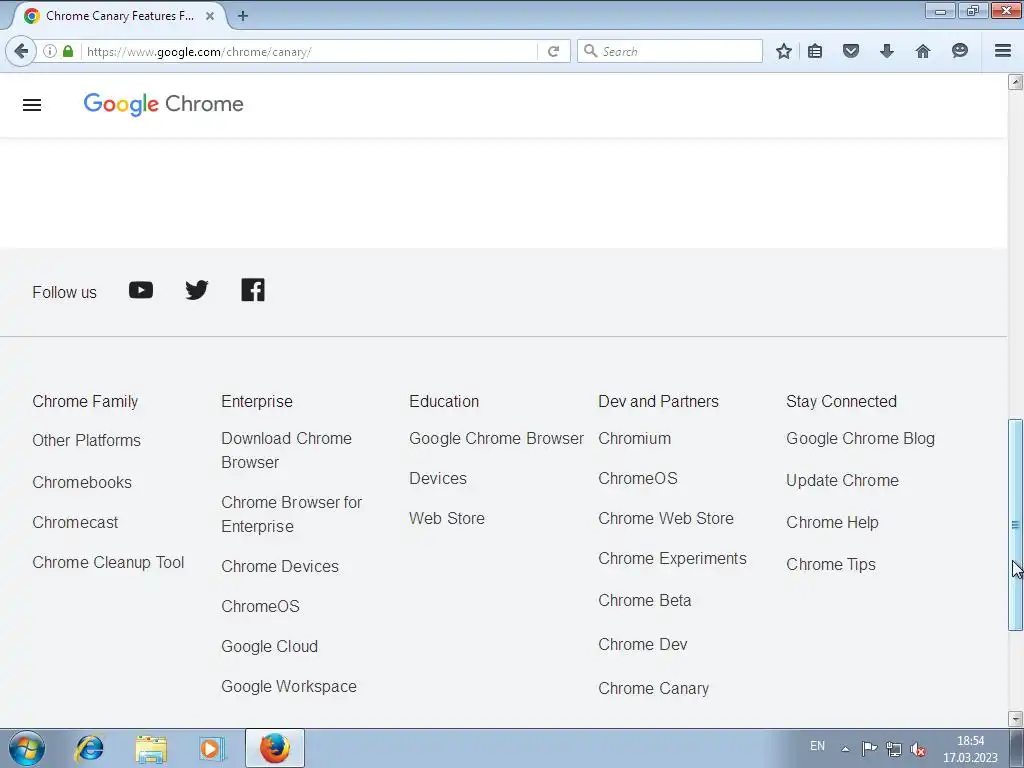Click the network tray icon
Image resolution: width=1024 pixels, height=768 pixels.
pyautogui.click(x=894, y=749)
